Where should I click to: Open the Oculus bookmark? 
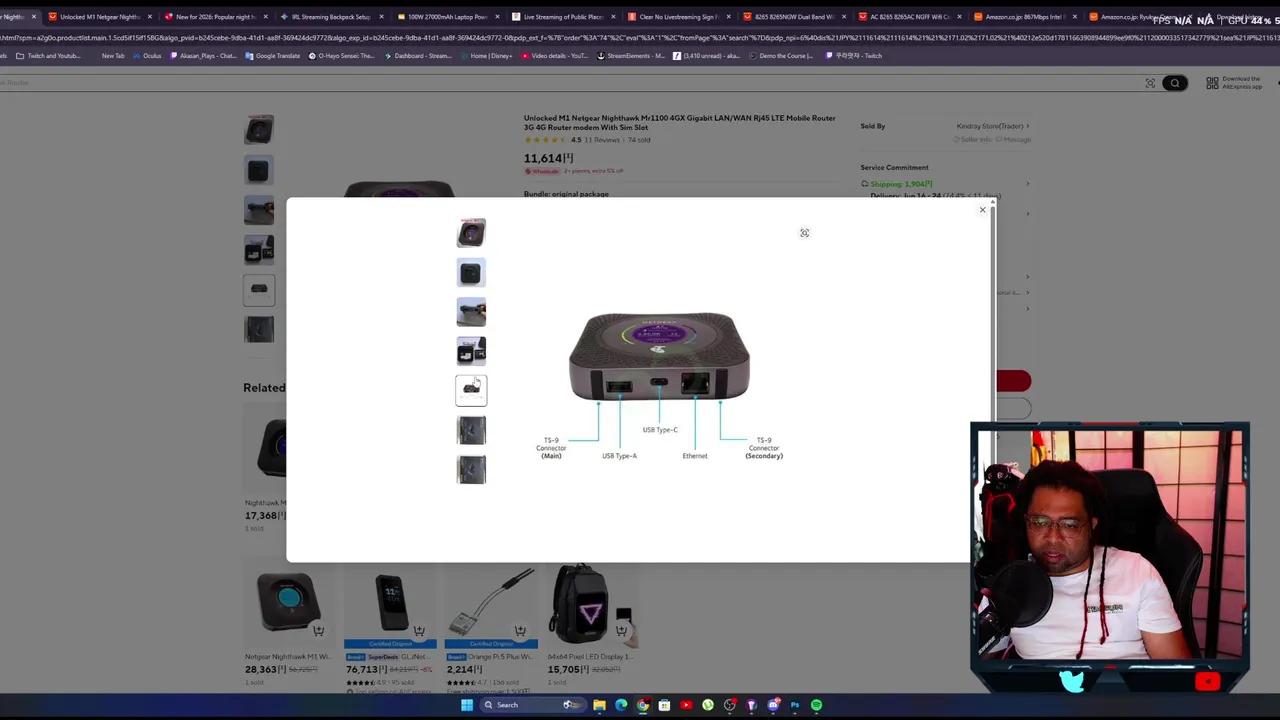tap(147, 56)
